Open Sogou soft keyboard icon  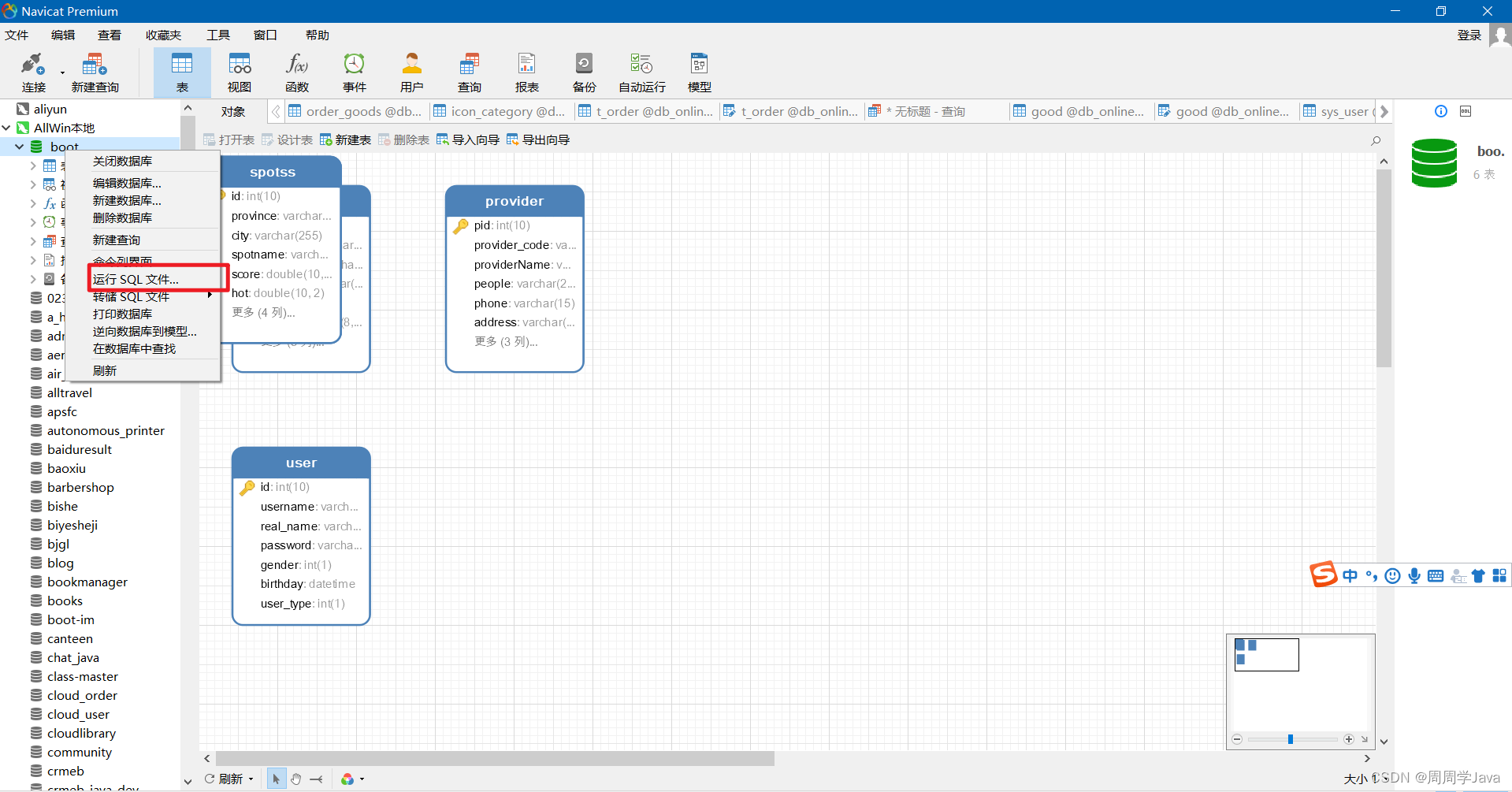click(1436, 576)
